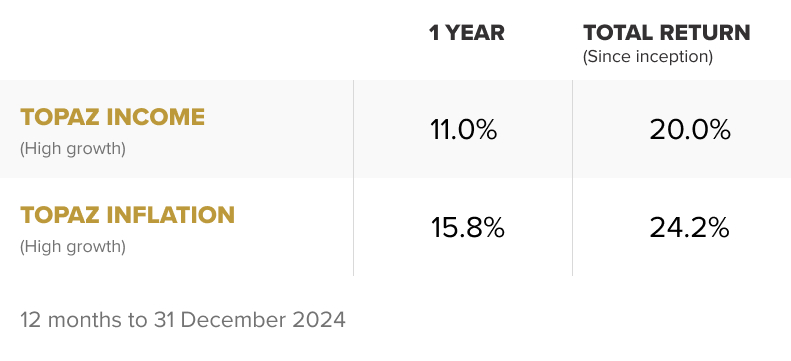Click the word INCOME in gold heading

156,117
